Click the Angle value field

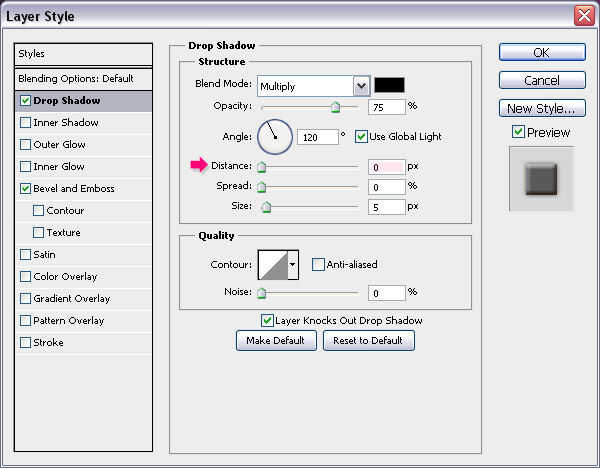pyautogui.click(x=318, y=137)
